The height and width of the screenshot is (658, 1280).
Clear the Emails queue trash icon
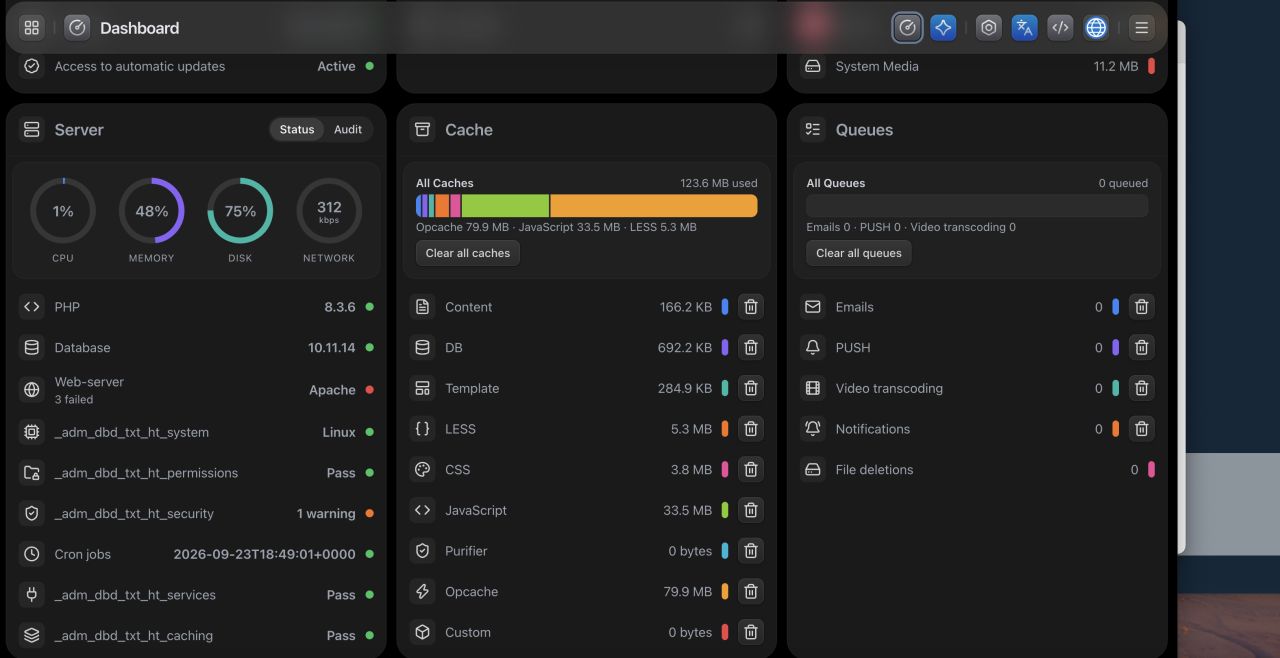tap(1141, 307)
